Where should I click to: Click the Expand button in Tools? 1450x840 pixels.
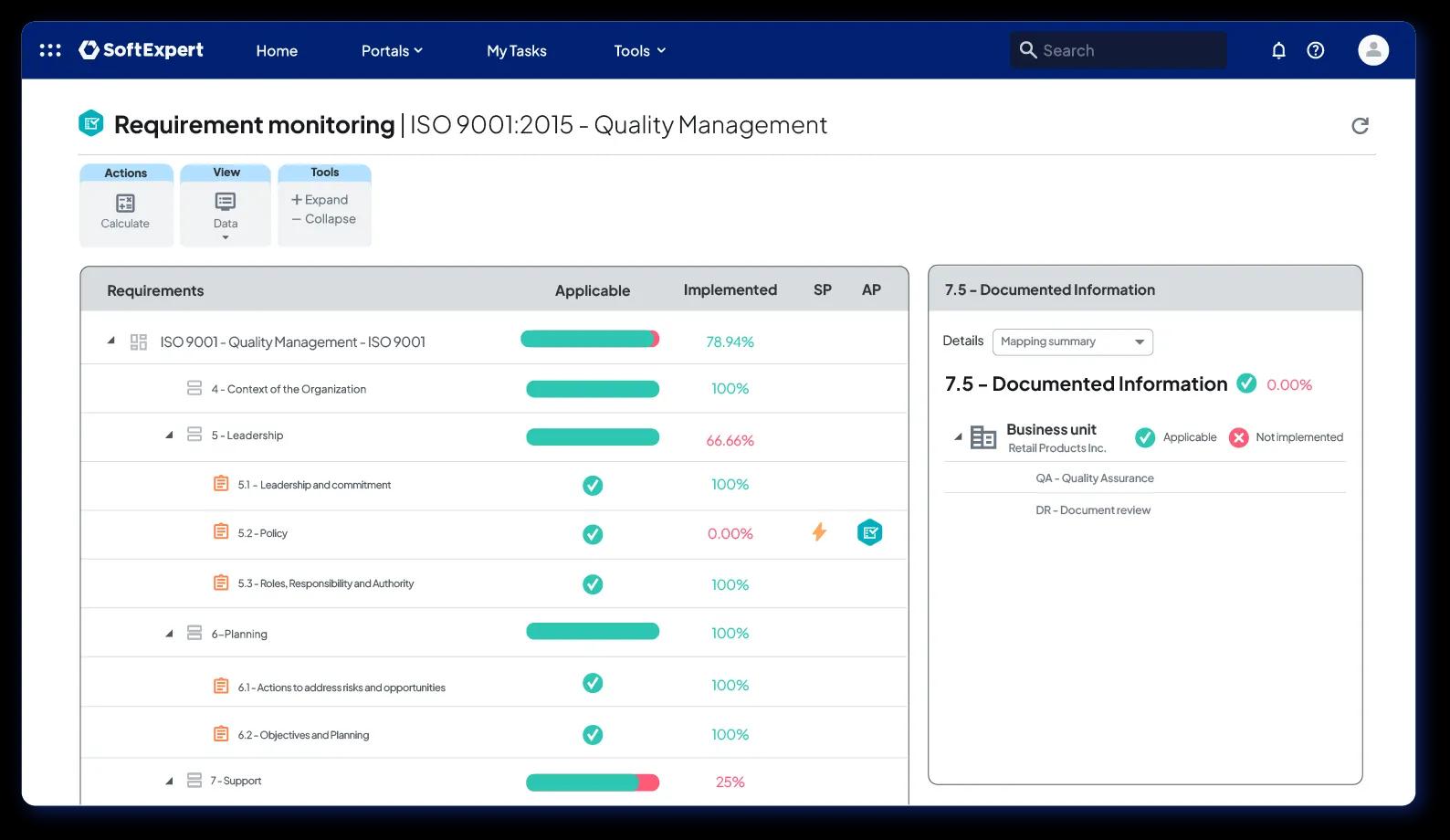point(320,199)
